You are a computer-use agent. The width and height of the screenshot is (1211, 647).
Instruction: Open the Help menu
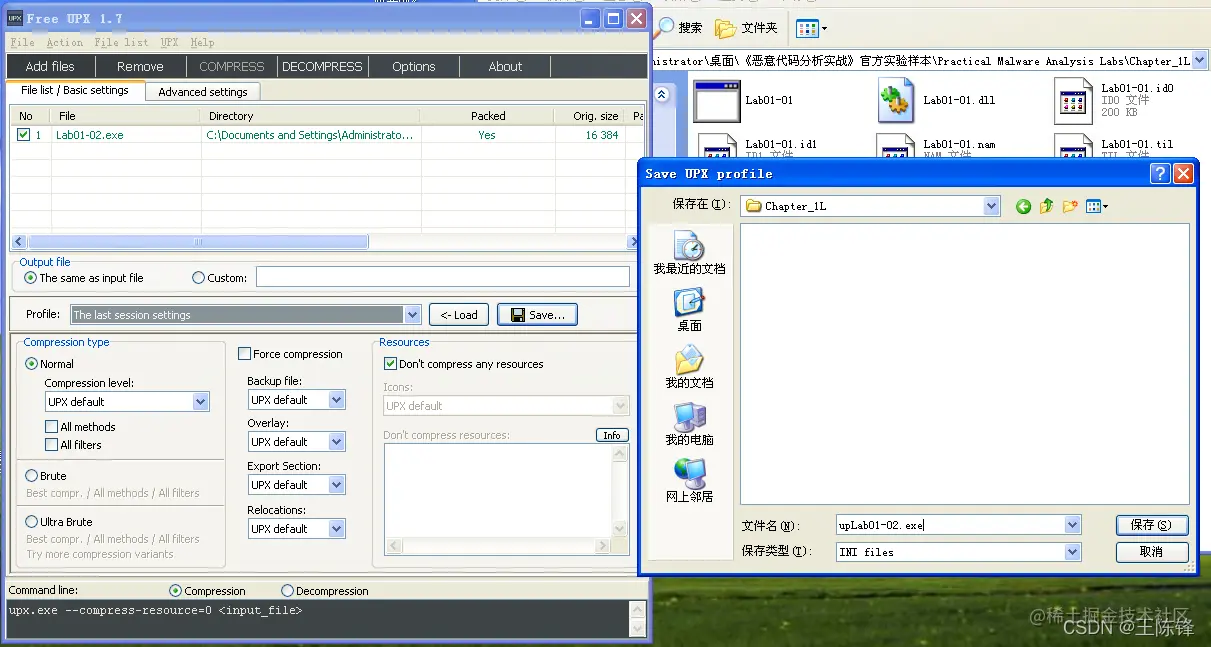tap(202, 42)
